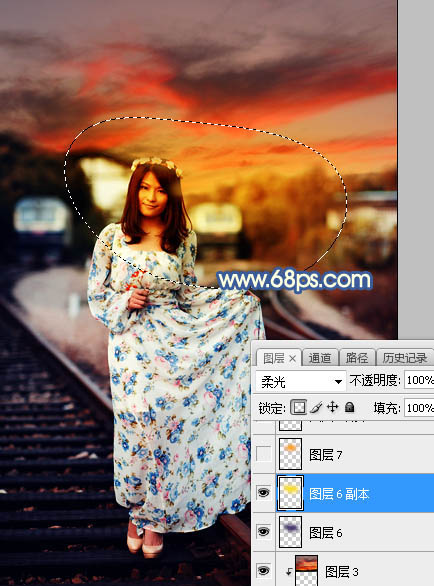The width and height of the screenshot is (434, 586).
Task: Click the clipping mask arrow on 图层 3
Action: point(289,572)
